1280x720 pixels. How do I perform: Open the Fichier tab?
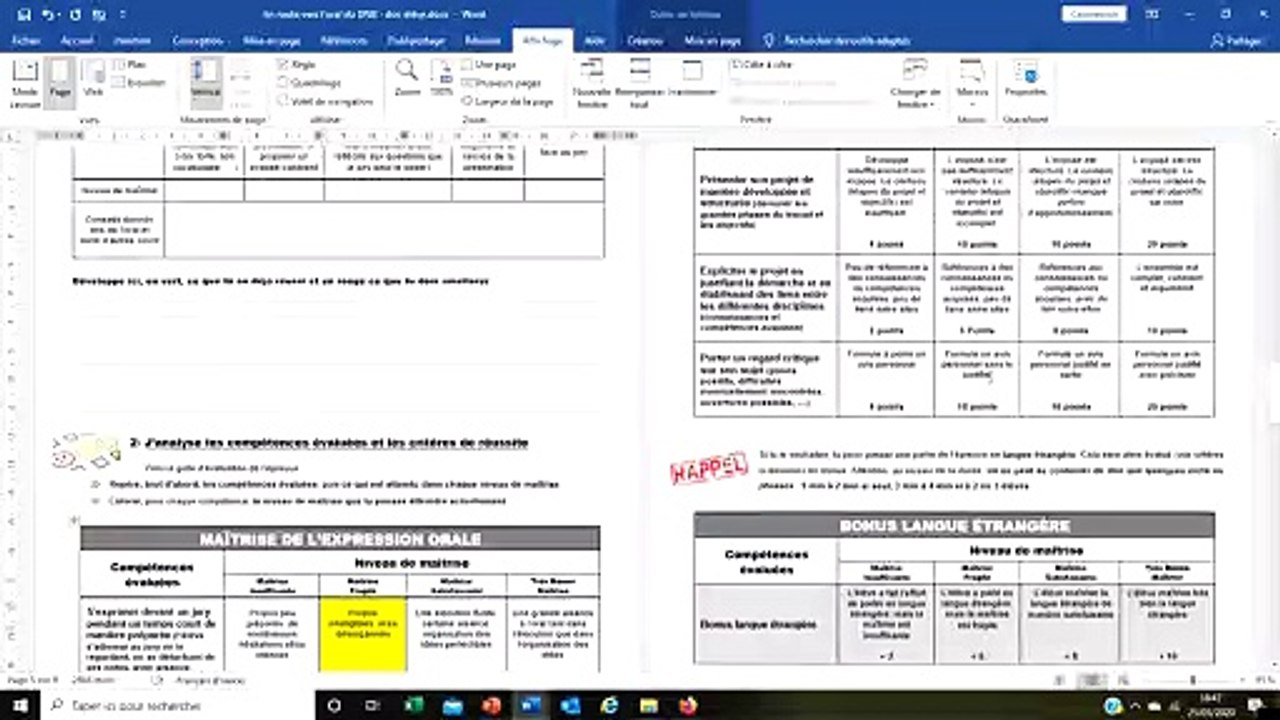[26, 41]
